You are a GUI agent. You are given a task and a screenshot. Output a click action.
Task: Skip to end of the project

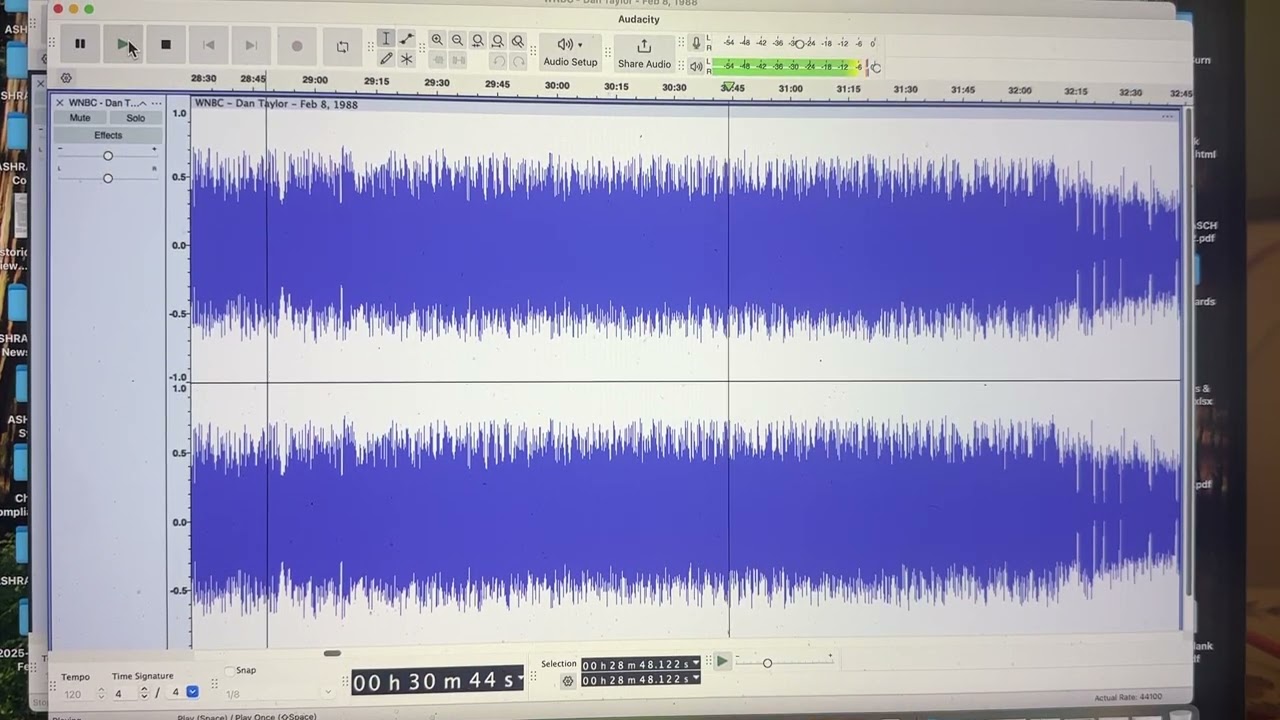pyautogui.click(x=252, y=44)
